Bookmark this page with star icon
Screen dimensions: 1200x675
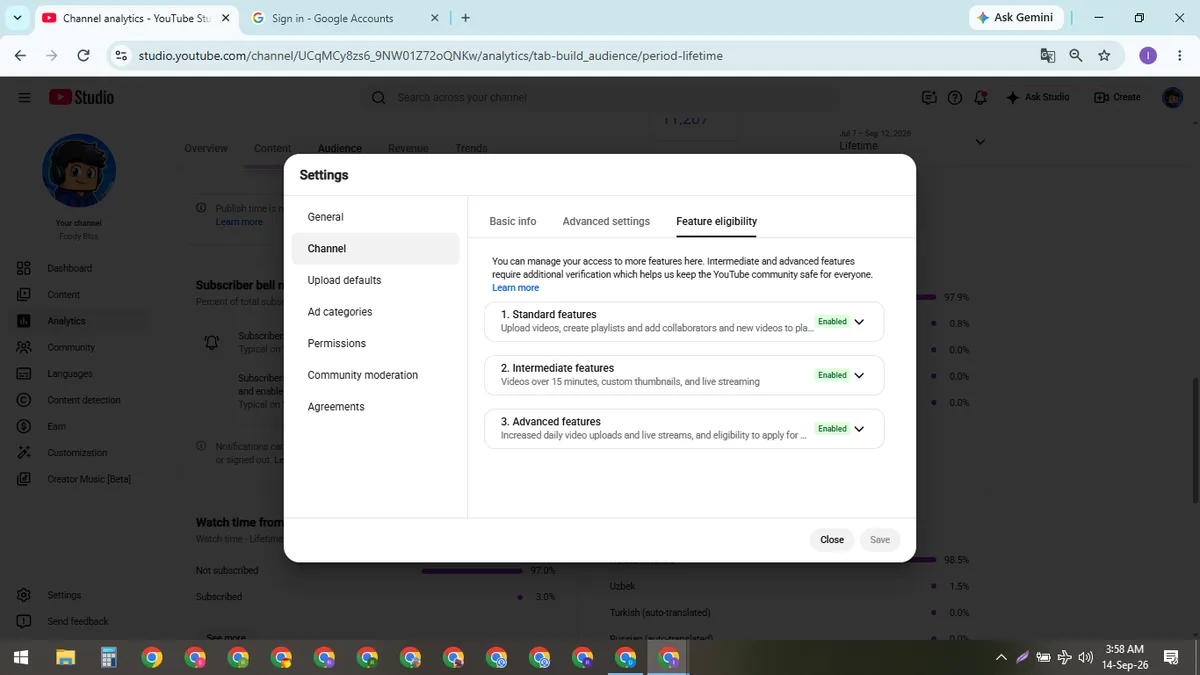(x=1104, y=56)
